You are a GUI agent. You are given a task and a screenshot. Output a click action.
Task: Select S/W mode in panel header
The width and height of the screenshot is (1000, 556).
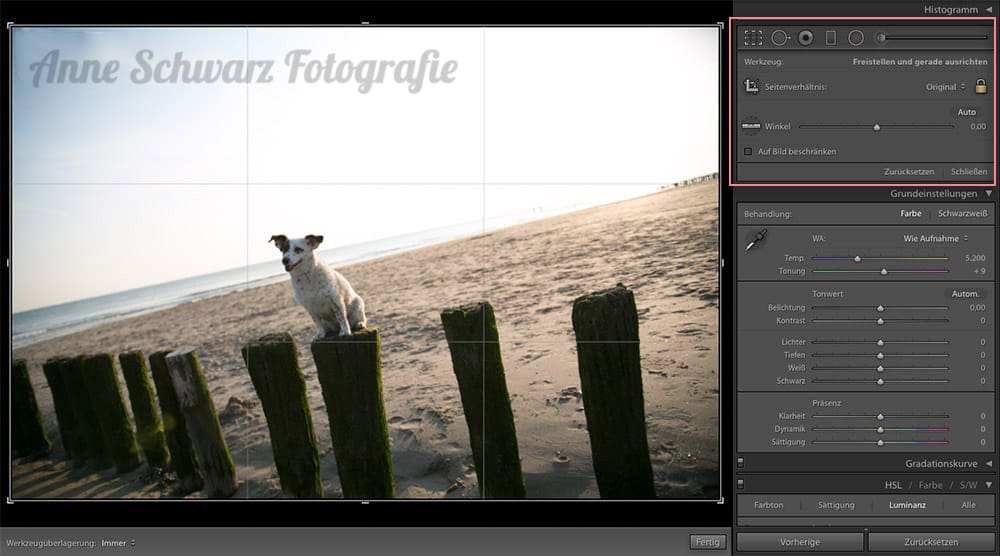tap(968, 485)
